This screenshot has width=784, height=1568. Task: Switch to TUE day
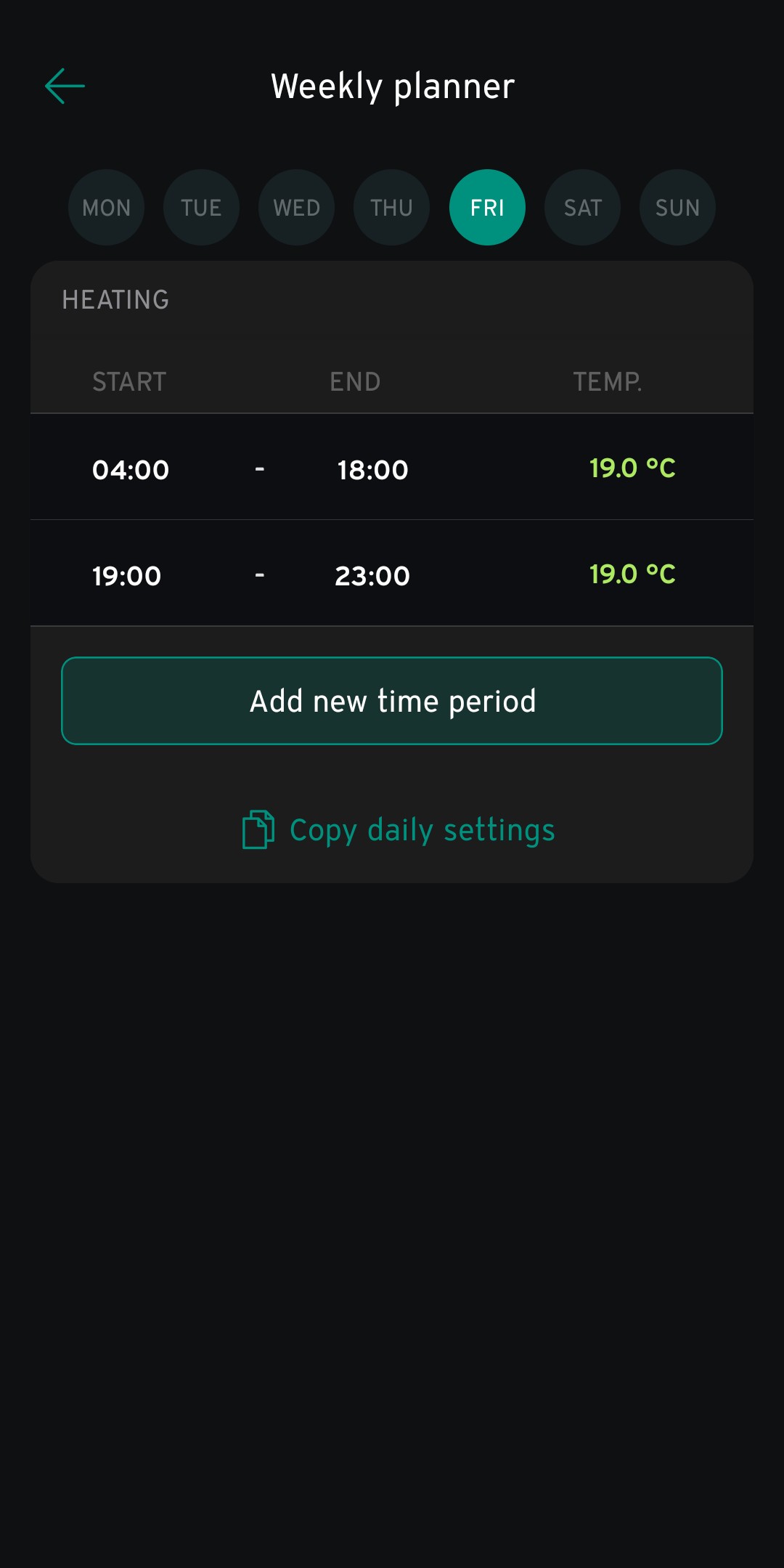(x=201, y=208)
